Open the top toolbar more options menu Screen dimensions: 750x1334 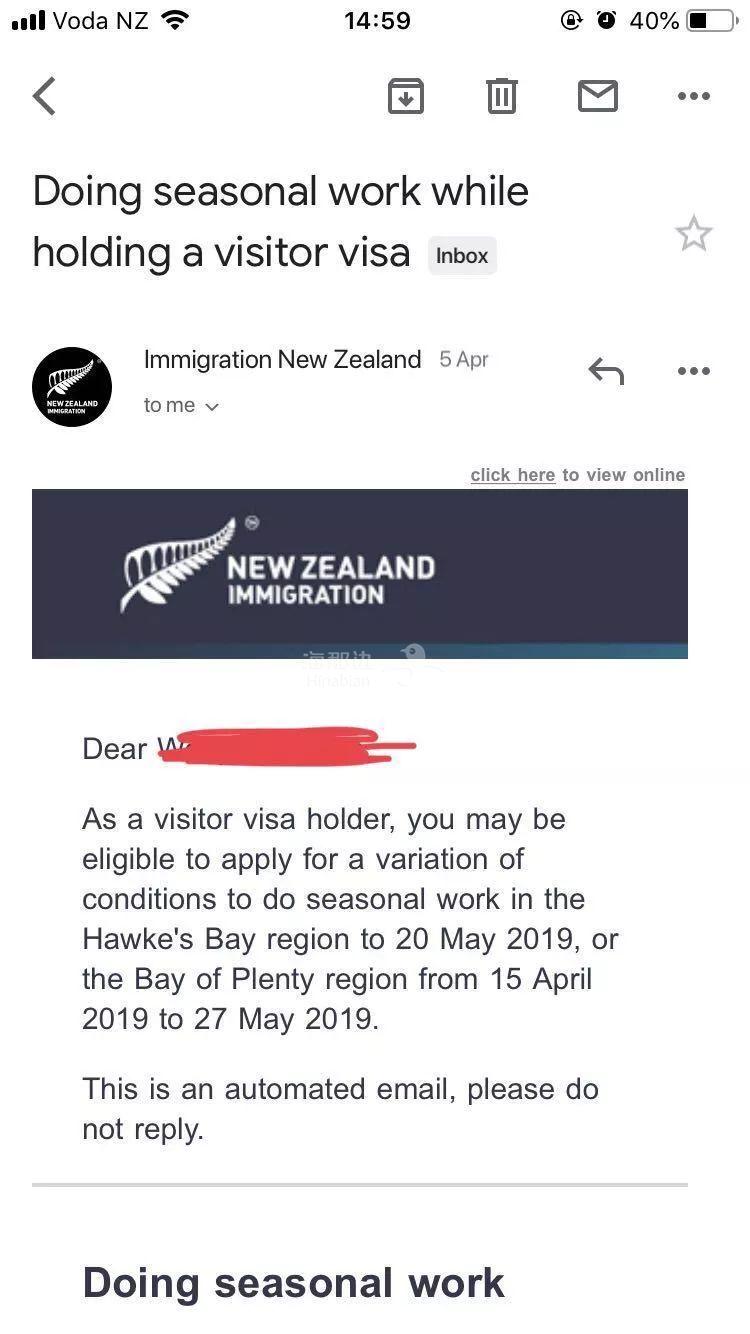tap(693, 96)
